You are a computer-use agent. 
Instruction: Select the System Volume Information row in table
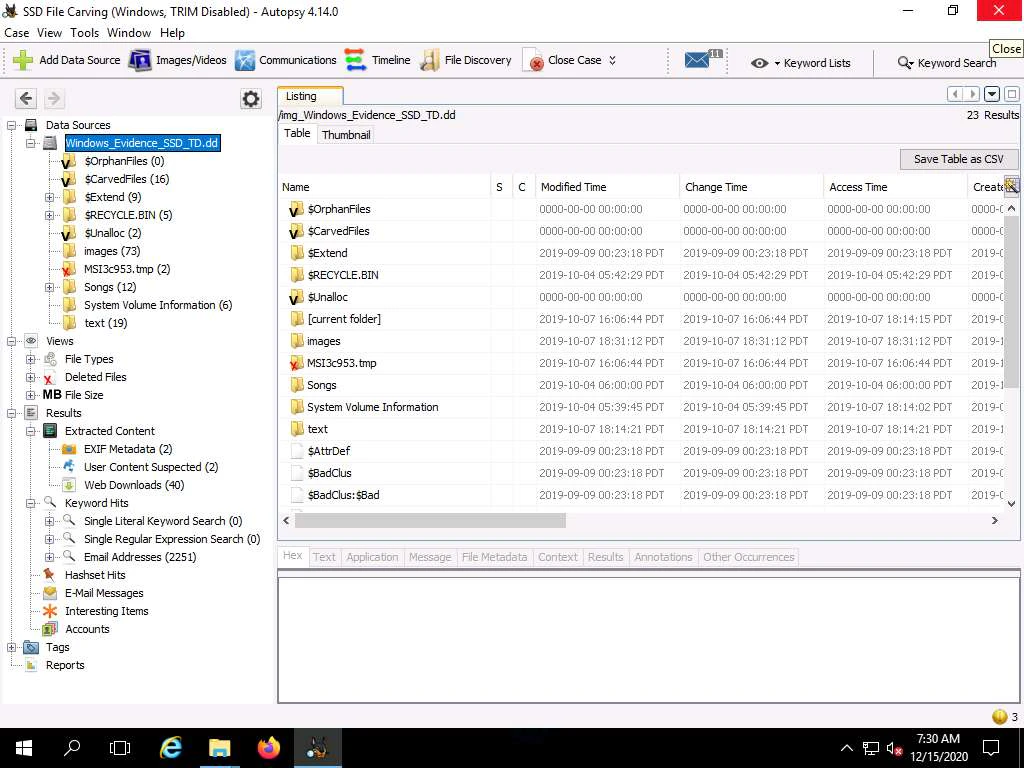(x=640, y=407)
